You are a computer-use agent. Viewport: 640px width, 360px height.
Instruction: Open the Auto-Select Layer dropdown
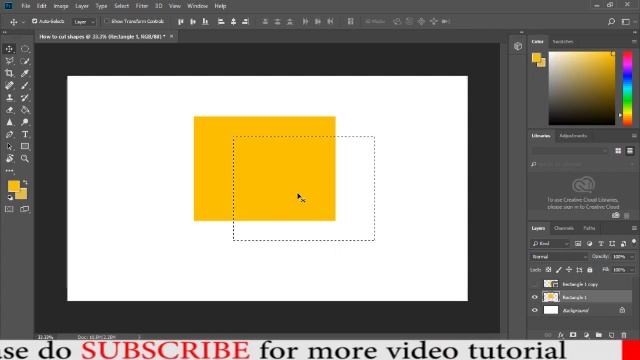84,22
